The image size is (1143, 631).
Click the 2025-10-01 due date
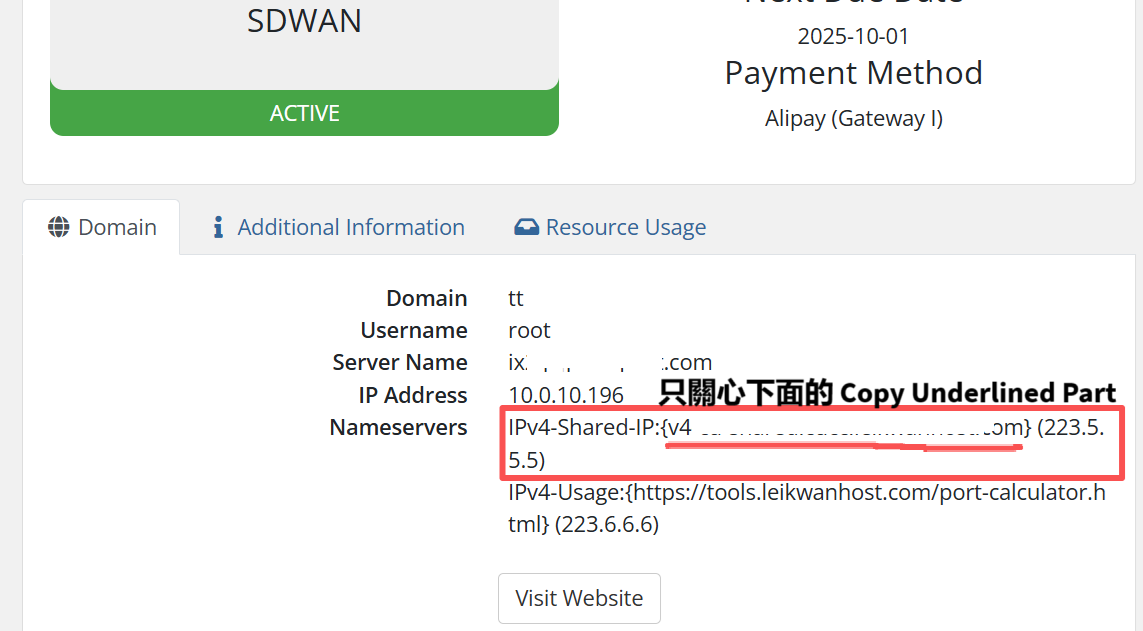click(853, 36)
